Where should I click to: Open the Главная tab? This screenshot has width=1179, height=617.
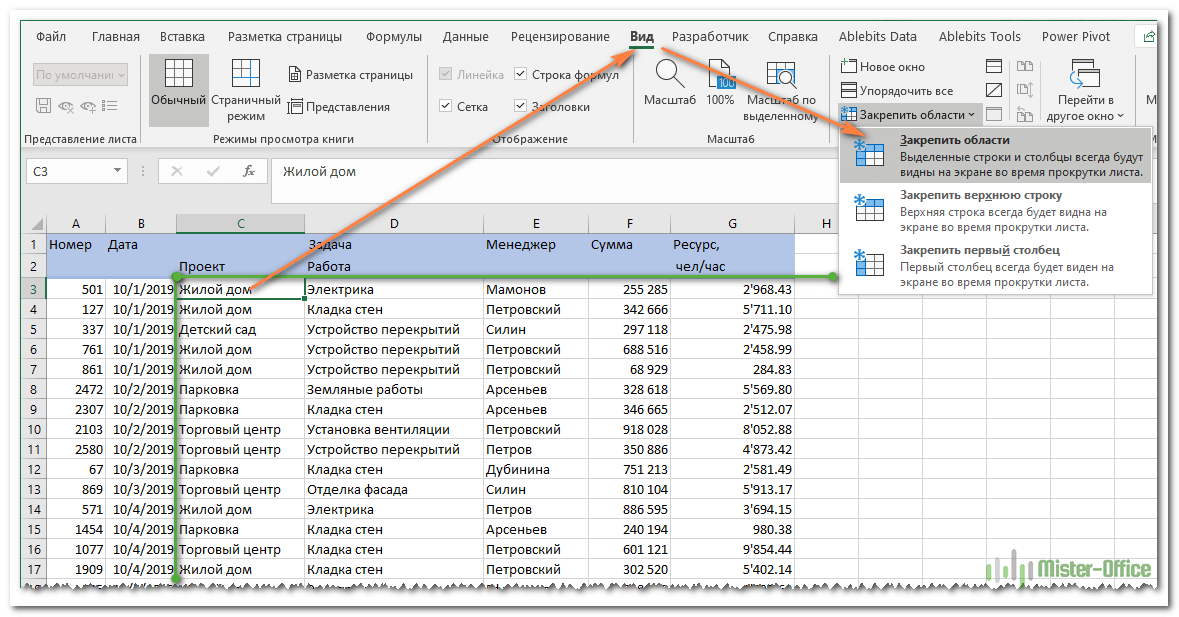pos(116,36)
